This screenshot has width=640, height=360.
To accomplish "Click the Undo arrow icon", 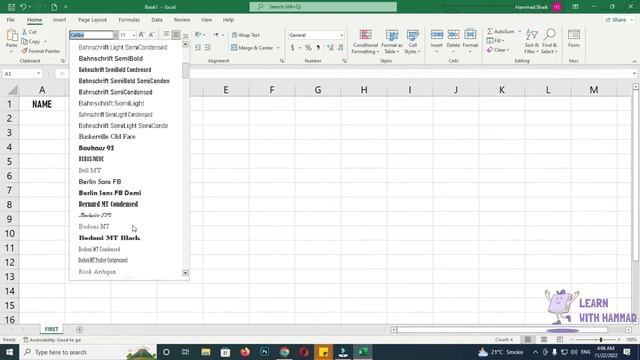I will coord(24,7).
